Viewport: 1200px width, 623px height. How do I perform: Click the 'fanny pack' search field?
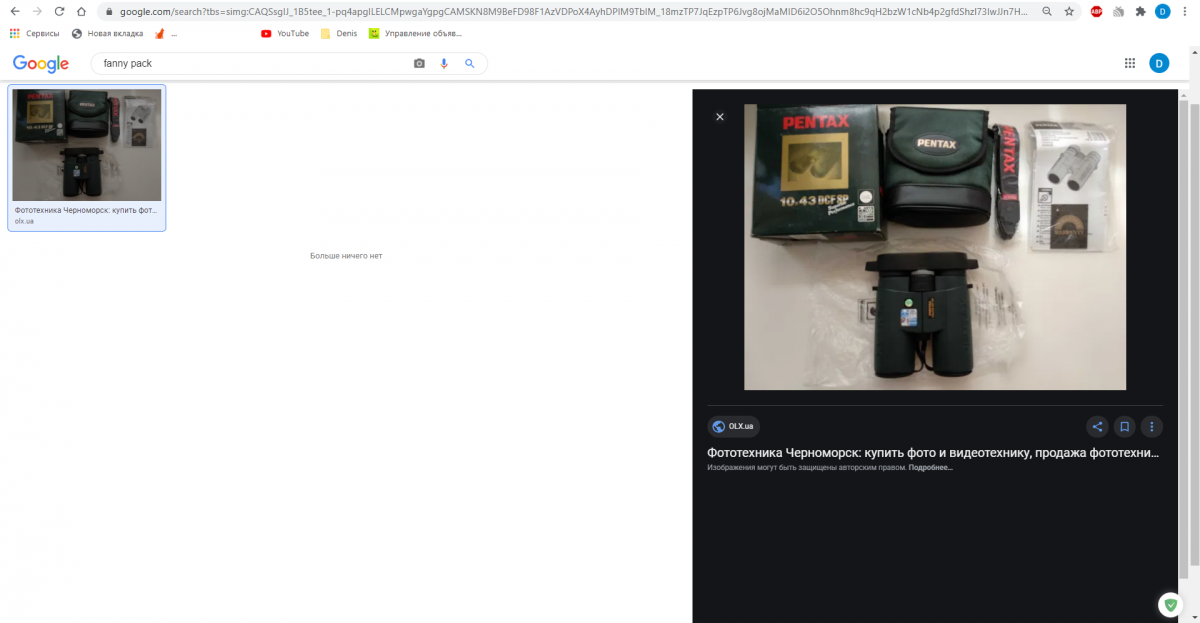pyautogui.click(x=250, y=63)
